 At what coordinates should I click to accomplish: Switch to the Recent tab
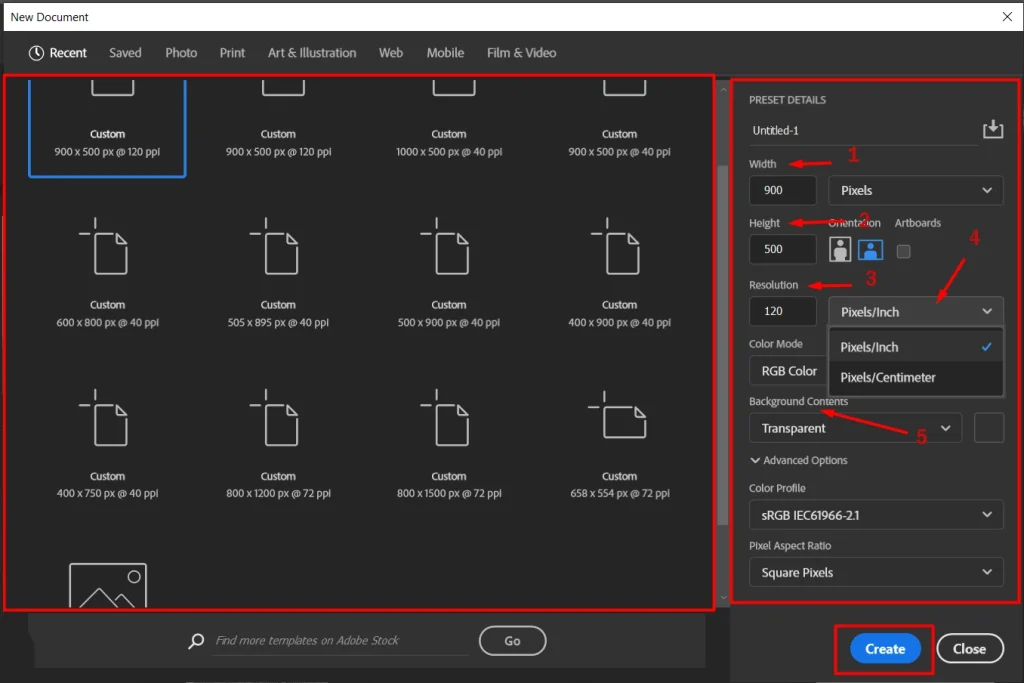pyautogui.click(x=57, y=53)
